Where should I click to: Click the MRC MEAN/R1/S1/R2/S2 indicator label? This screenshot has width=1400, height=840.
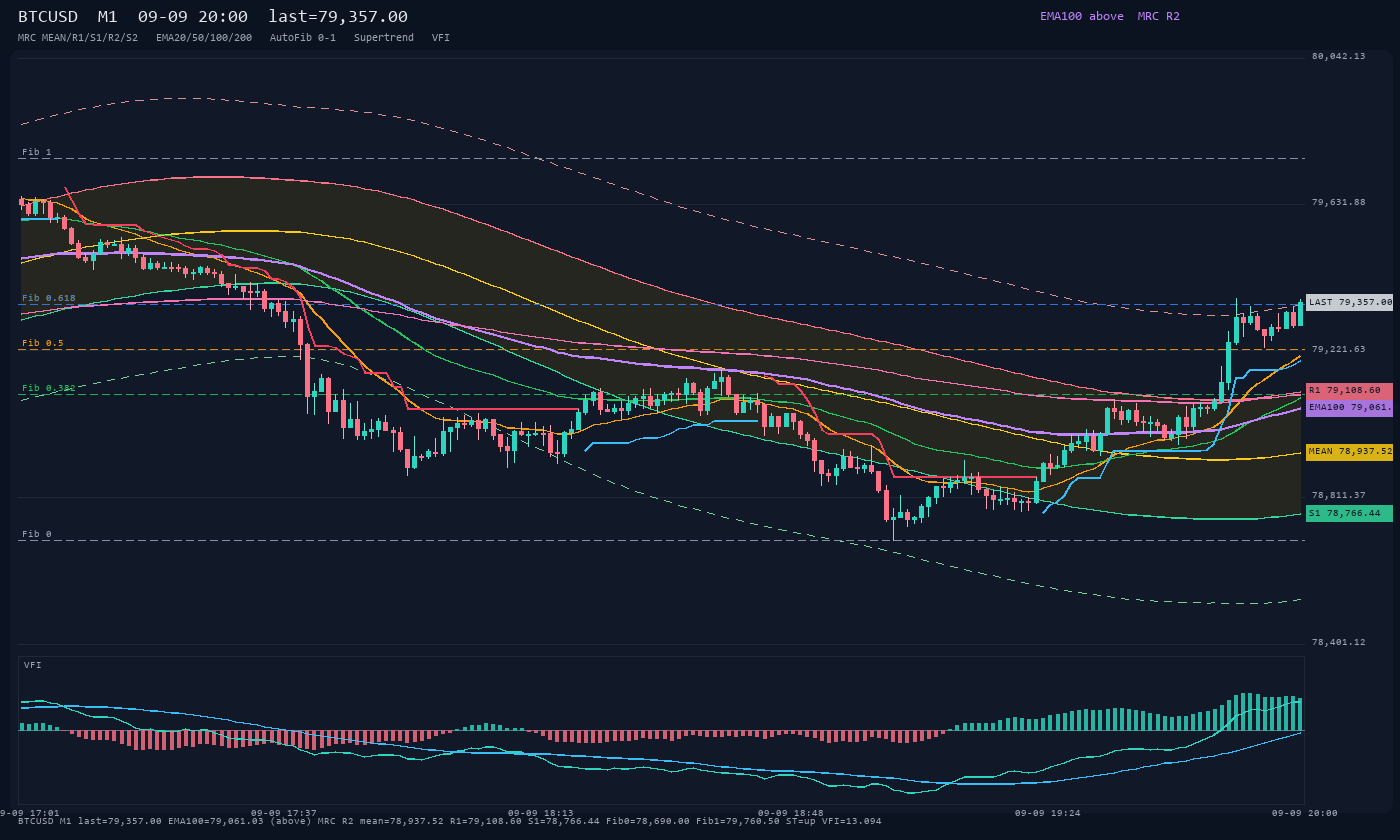(78, 37)
